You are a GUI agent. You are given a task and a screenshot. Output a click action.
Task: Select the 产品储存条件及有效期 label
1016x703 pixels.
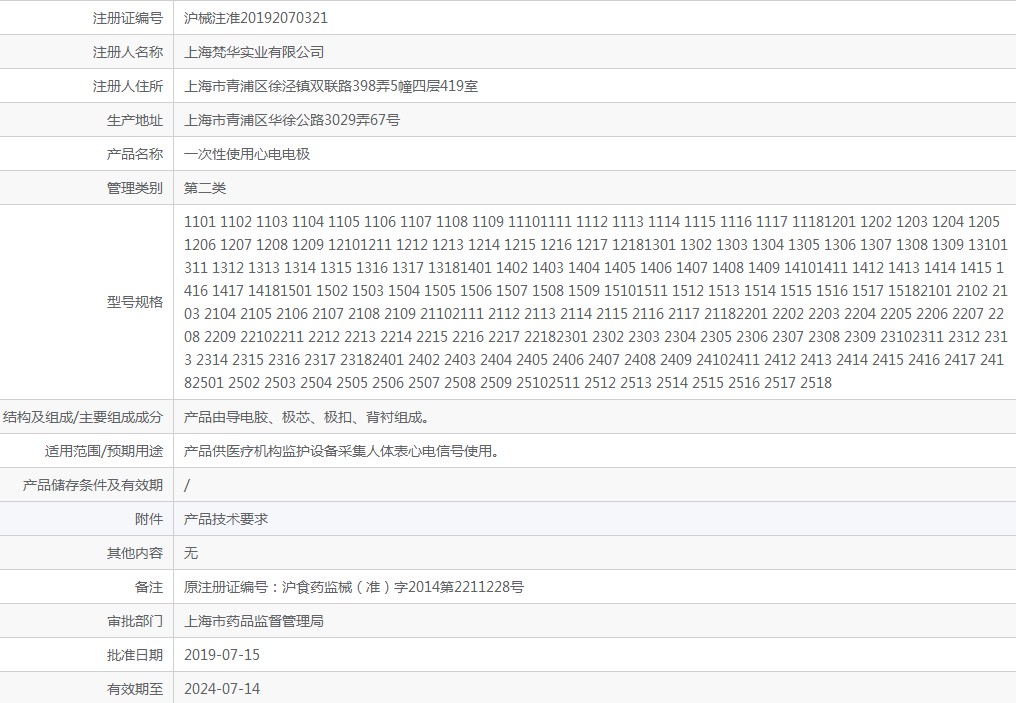pos(93,485)
